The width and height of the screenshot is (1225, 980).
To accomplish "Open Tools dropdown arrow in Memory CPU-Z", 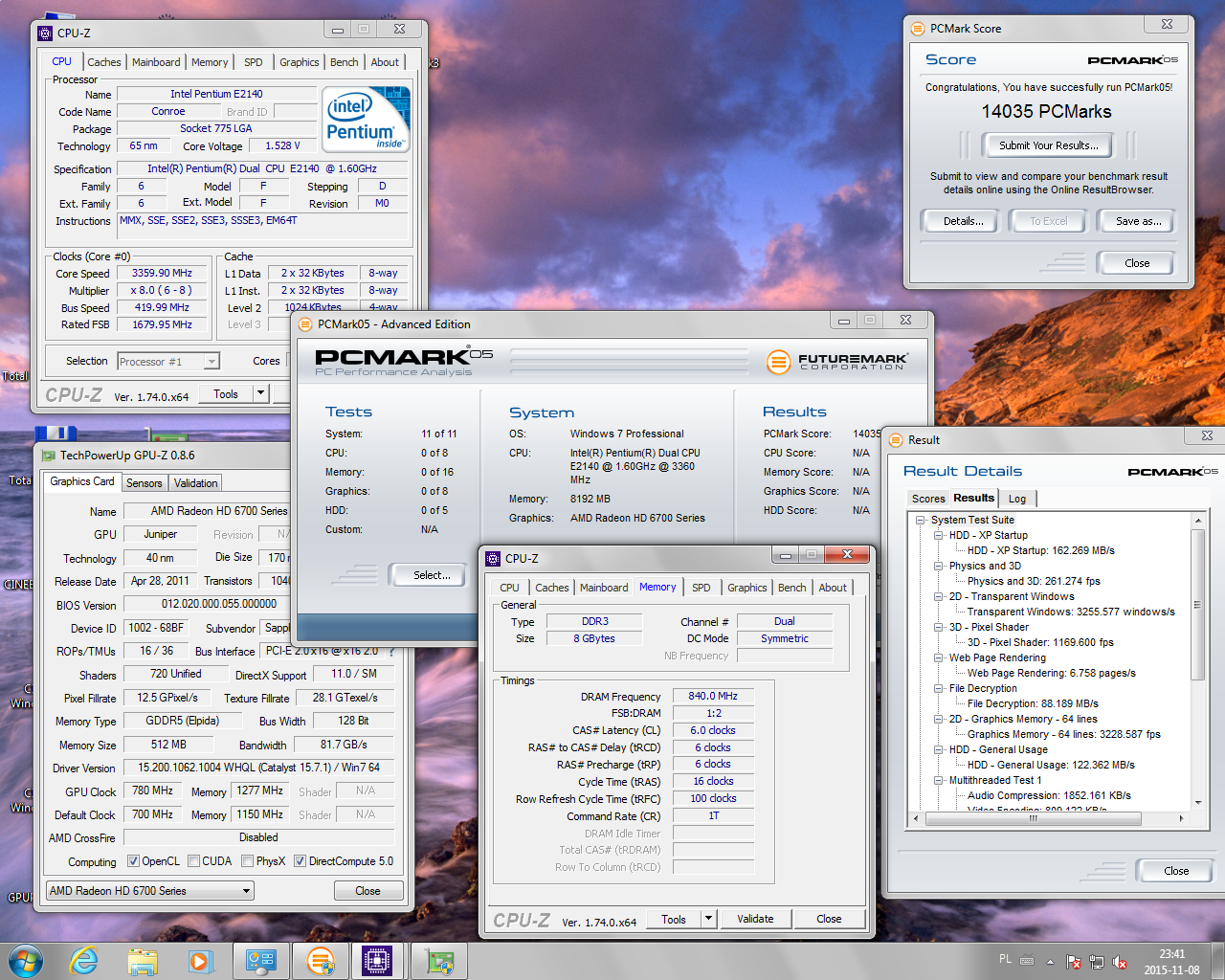I will pyautogui.click(x=709, y=919).
